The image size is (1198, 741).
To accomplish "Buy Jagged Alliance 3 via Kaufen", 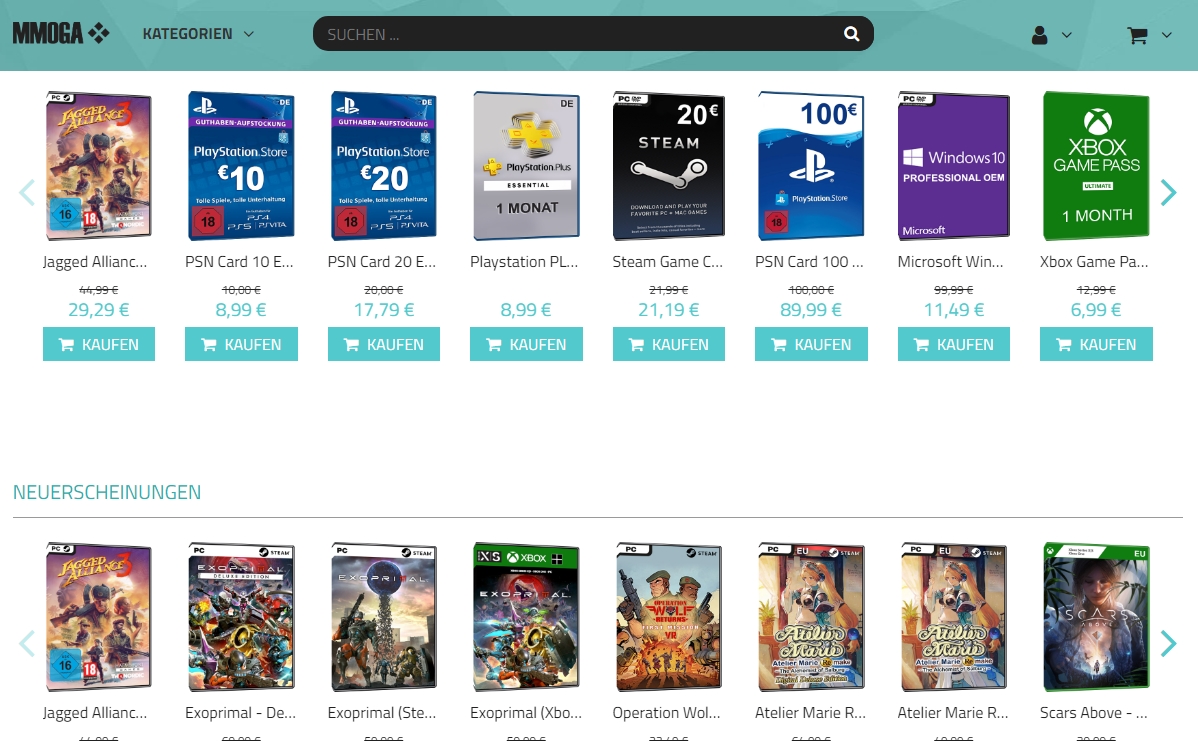I will click(x=99, y=345).
